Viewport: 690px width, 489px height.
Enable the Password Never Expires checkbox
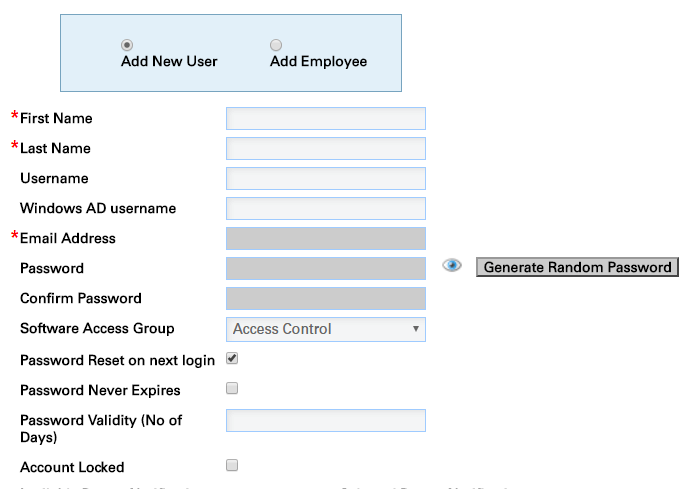pos(232,388)
